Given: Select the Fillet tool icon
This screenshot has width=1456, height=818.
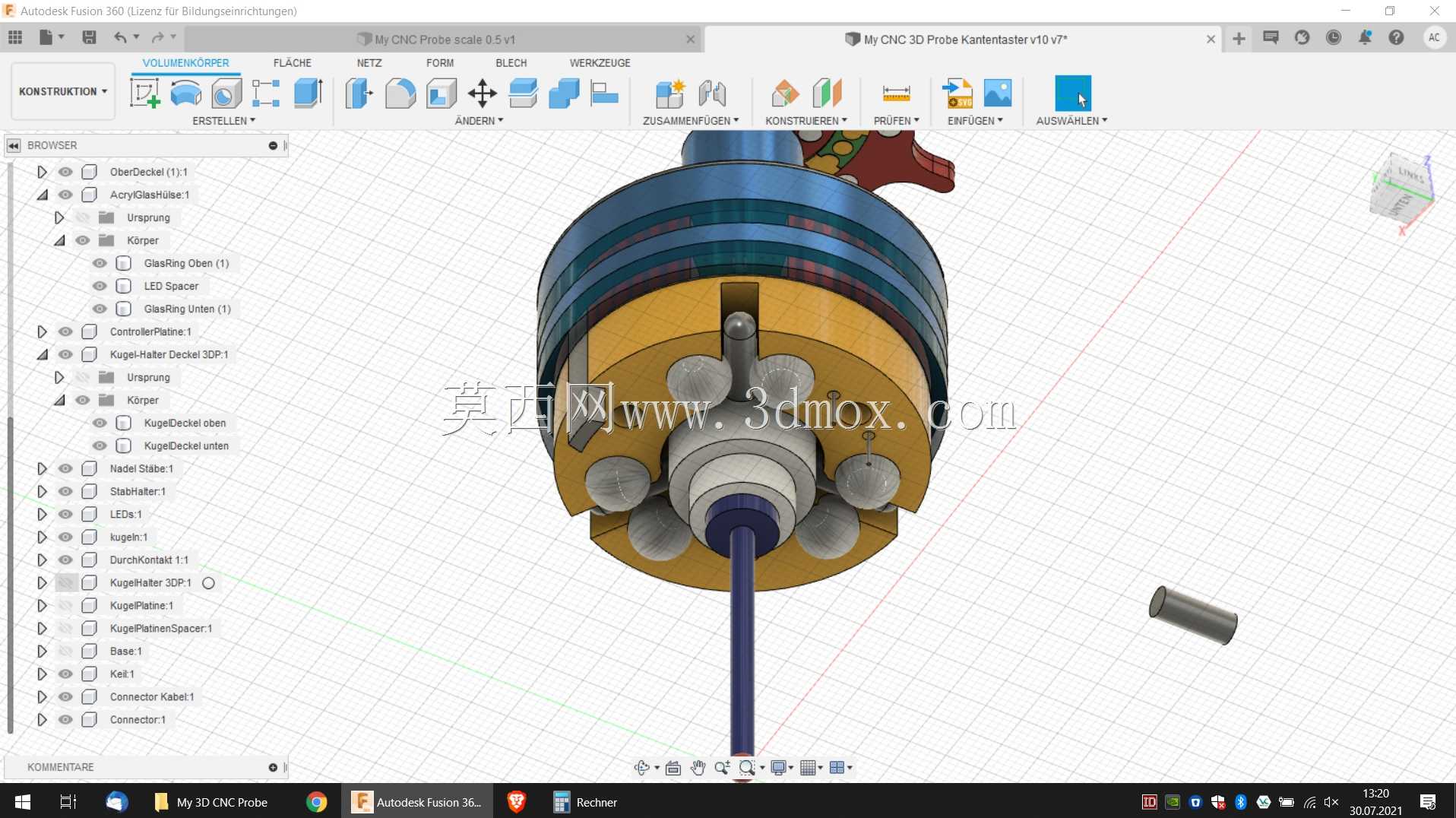Looking at the screenshot, I should (400, 94).
